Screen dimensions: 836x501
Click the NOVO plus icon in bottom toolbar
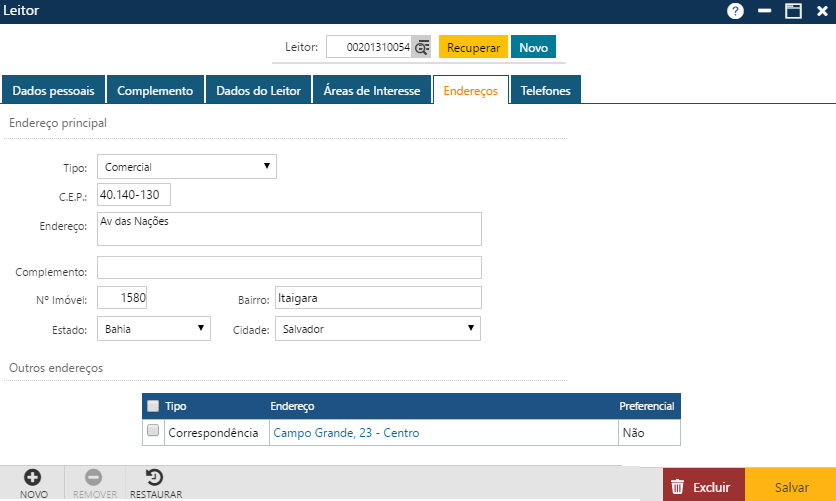[33, 478]
